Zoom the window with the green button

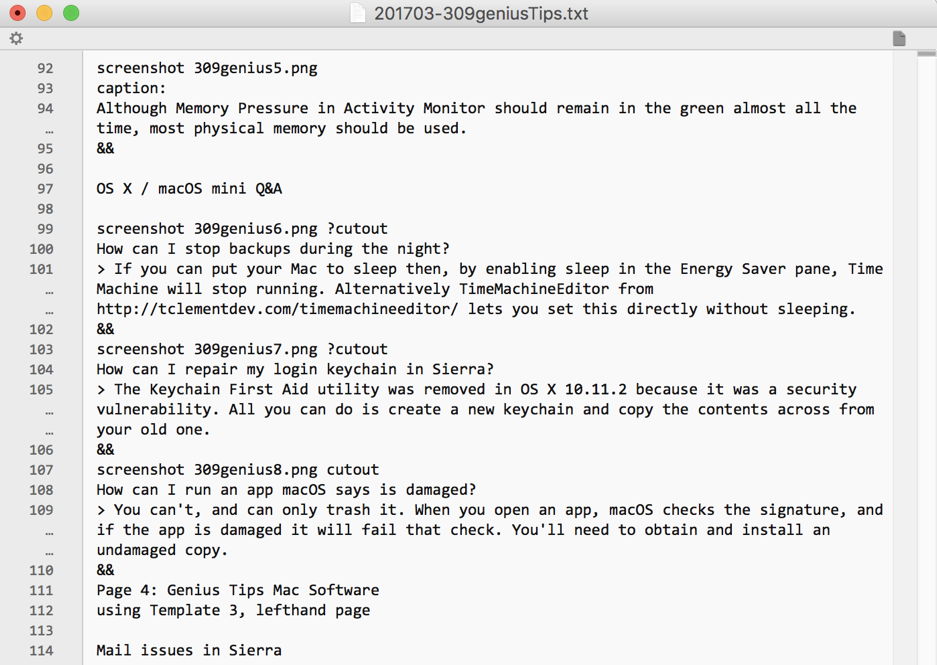[x=70, y=13]
